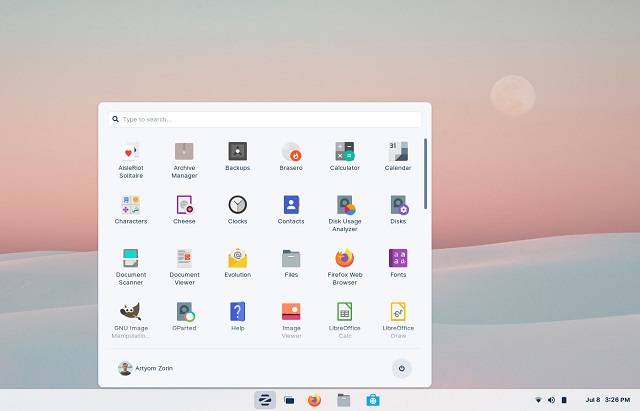Open AisleRiot Solitaire
The width and height of the screenshot is (640, 411).
[131, 160]
